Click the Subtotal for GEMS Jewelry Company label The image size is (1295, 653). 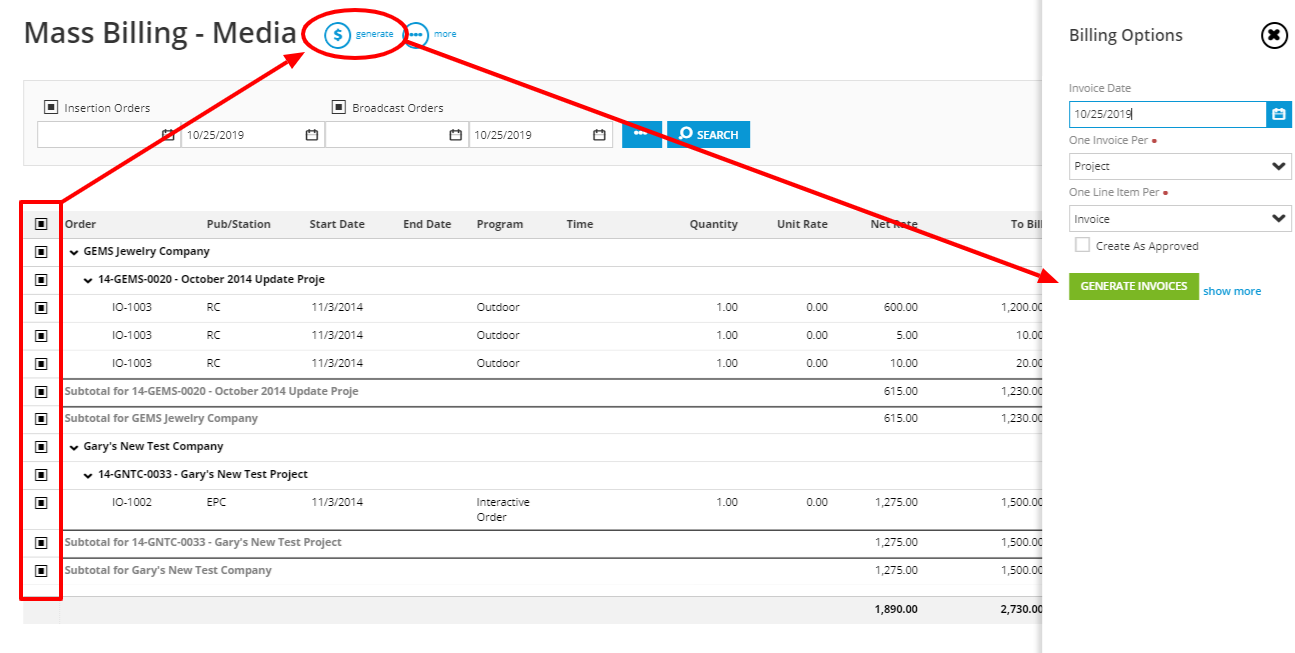161,418
